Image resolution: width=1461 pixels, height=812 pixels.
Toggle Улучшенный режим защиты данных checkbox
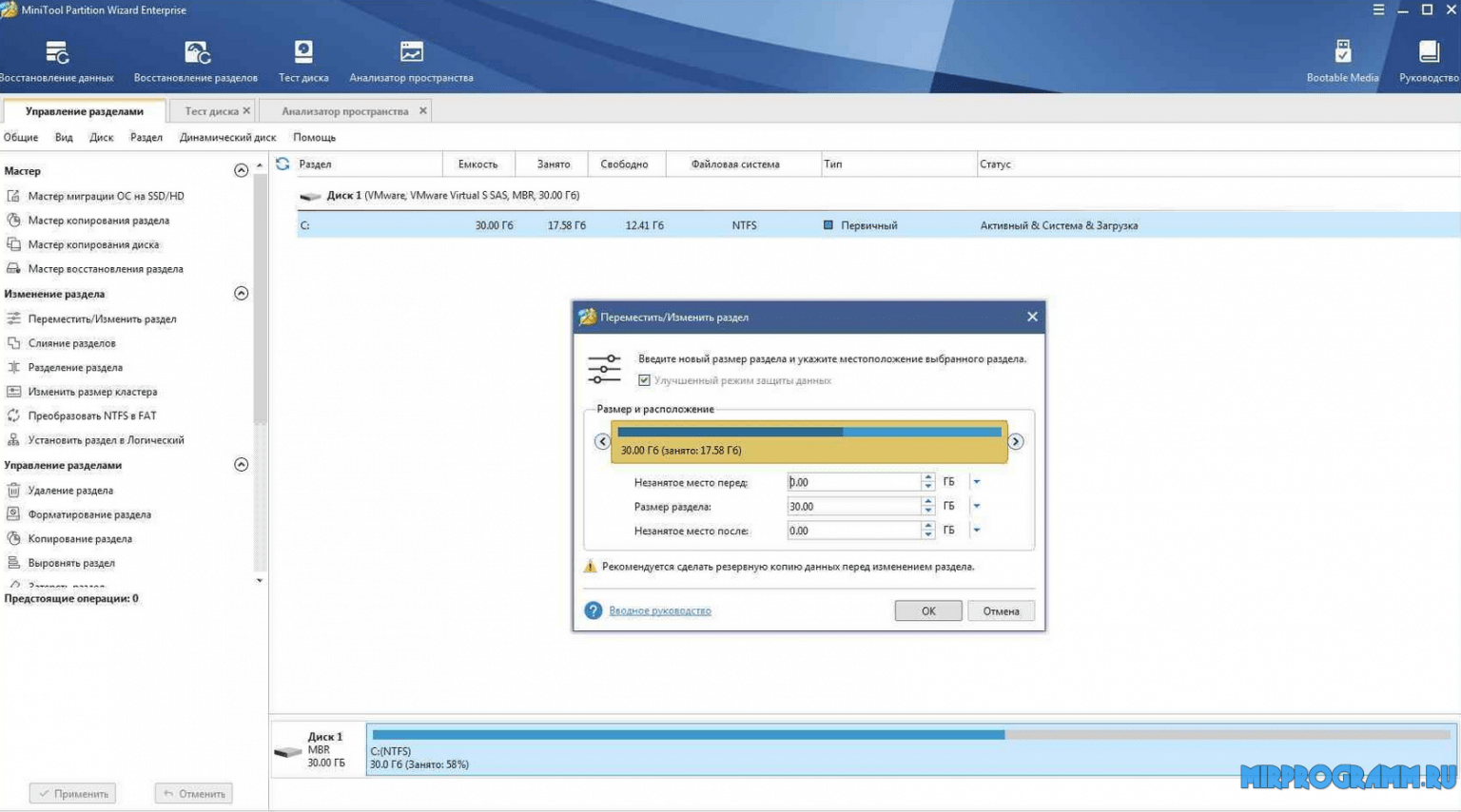point(644,380)
